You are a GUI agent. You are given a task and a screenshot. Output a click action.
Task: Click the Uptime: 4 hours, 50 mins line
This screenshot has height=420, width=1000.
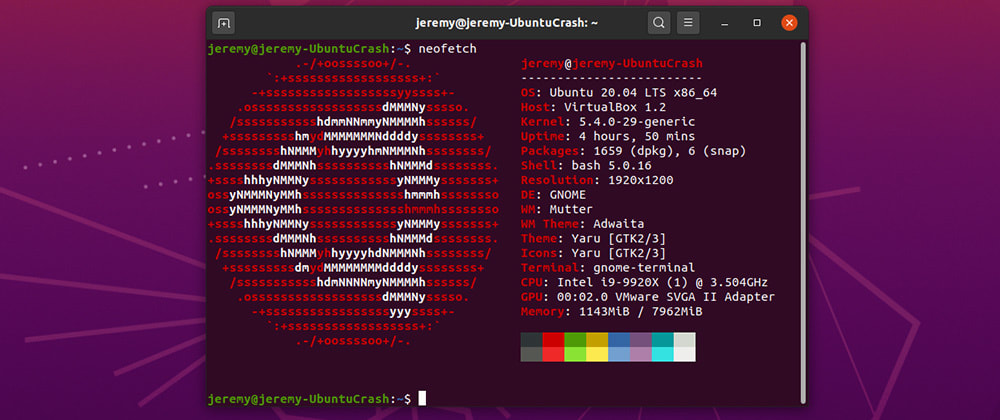click(608, 137)
